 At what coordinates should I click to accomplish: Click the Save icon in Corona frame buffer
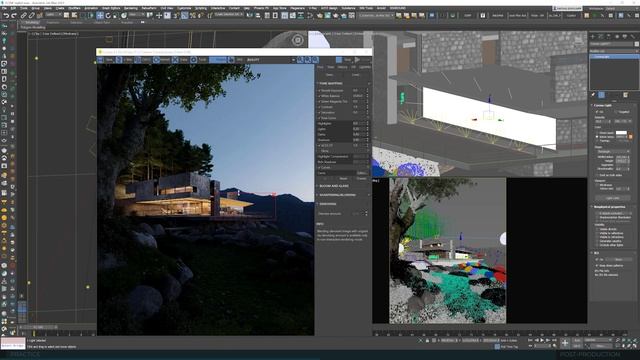pyautogui.click(x=101, y=60)
